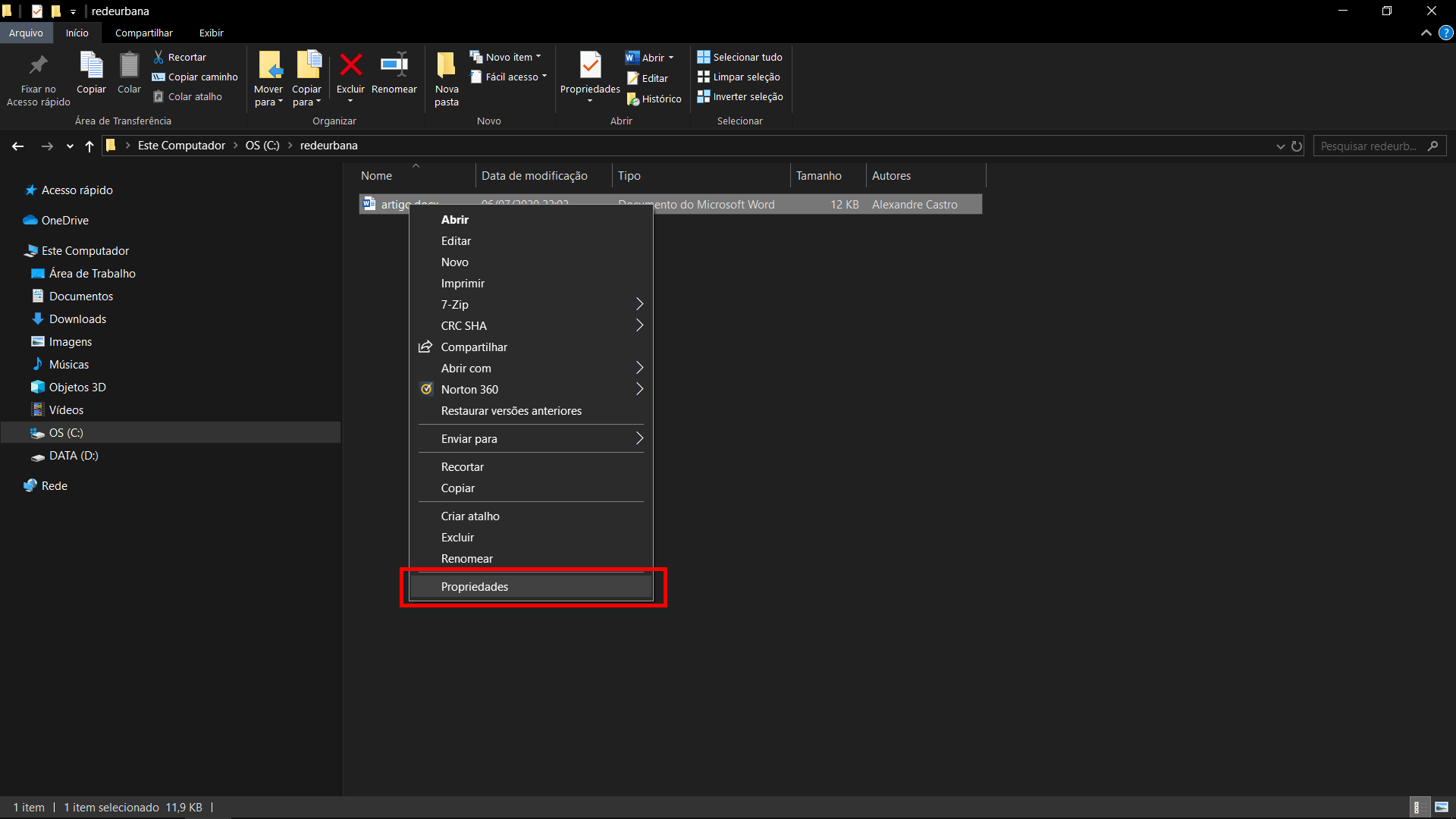
Task: Open the Abrir com submenu
Action: click(x=531, y=368)
